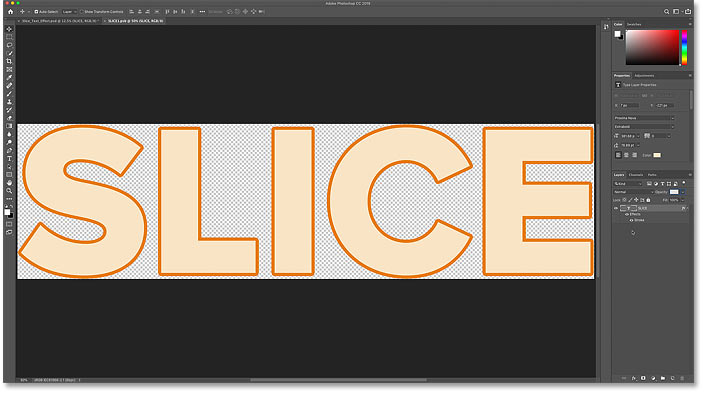Select the Hand tool
704x394 pixels.
[9, 183]
